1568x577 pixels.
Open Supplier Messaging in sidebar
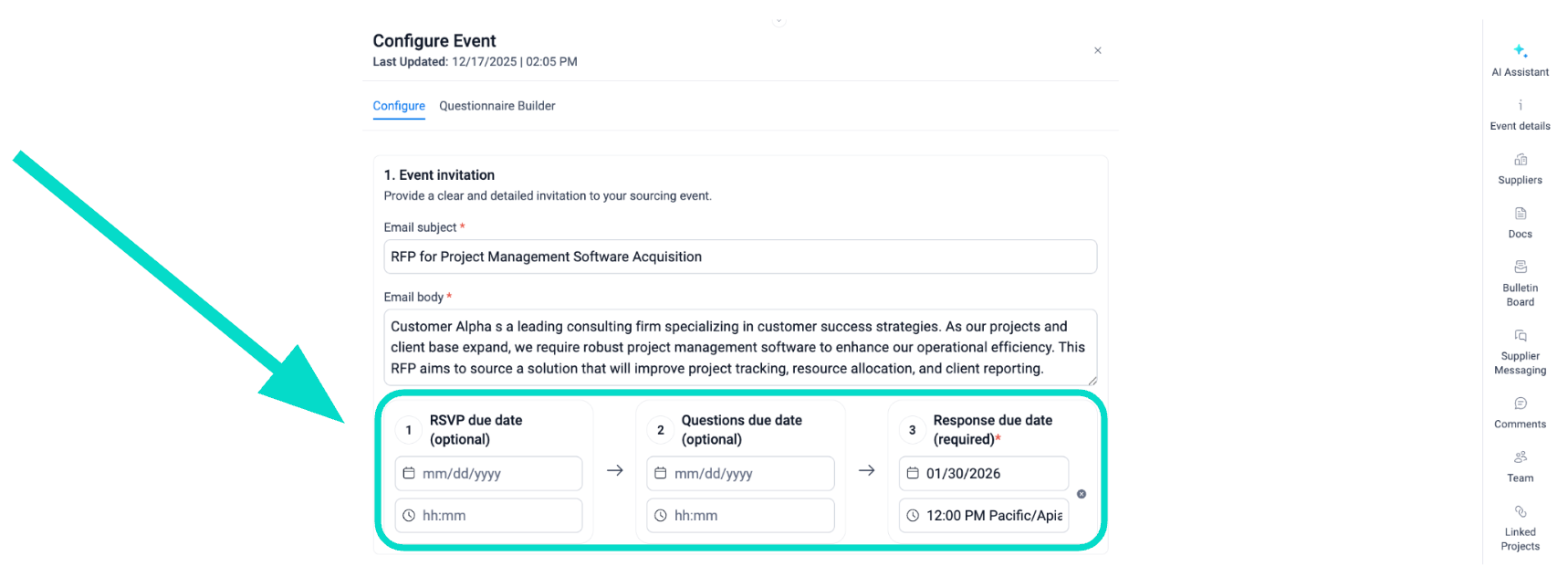click(1520, 336)
